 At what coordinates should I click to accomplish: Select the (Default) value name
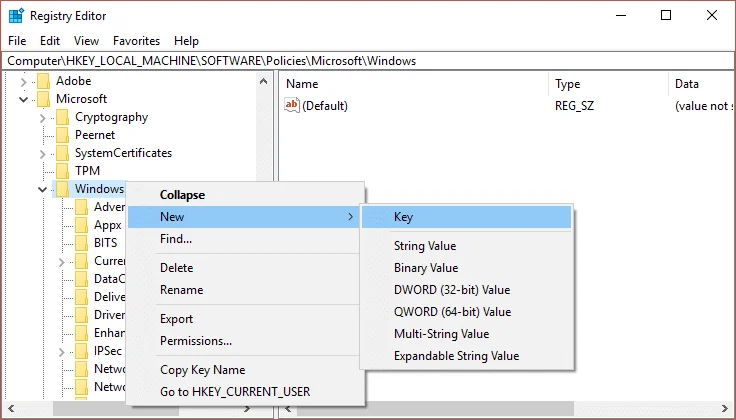click(x=325, y=106)
